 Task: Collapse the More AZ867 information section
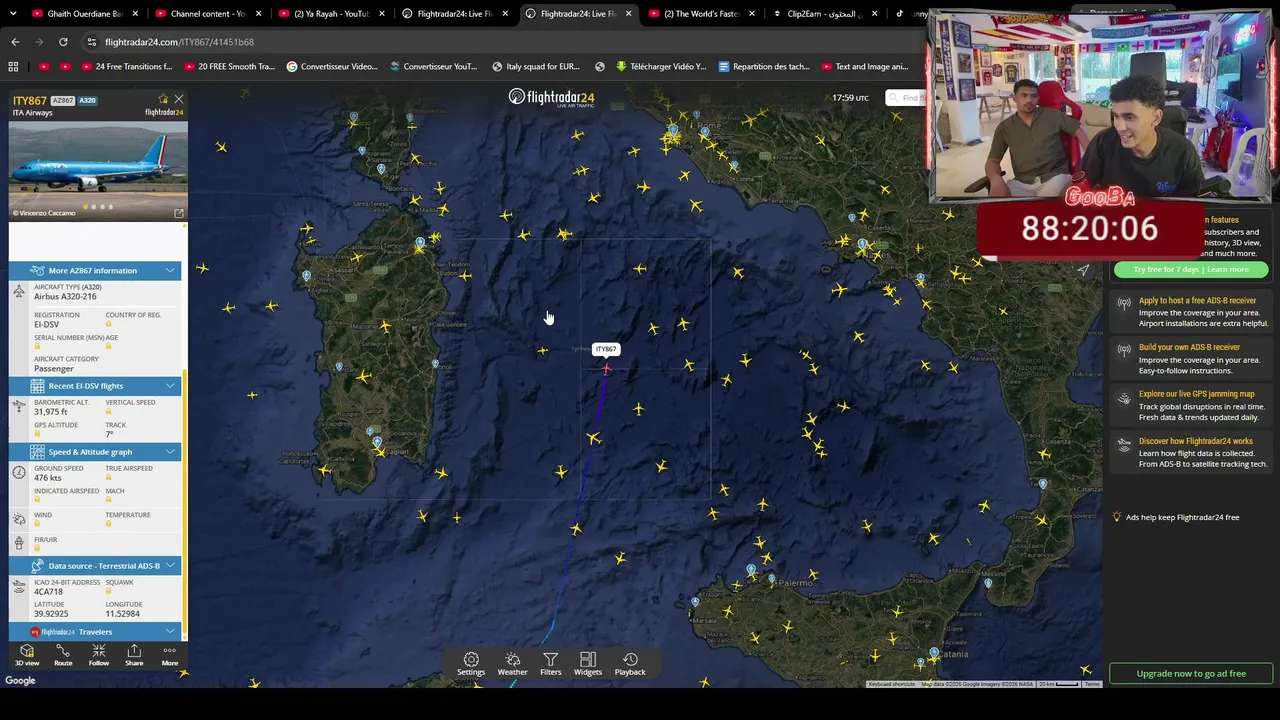pos(96,270)
